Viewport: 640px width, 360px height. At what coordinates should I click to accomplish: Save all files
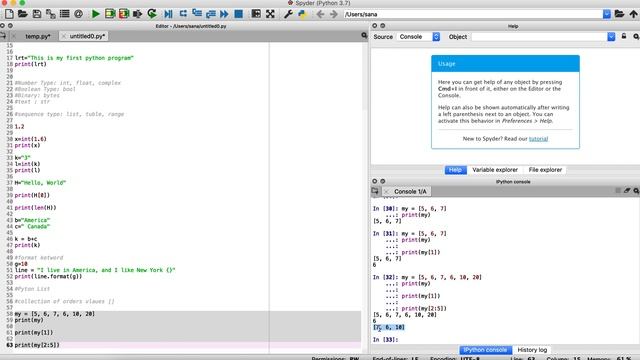point(51,14)
